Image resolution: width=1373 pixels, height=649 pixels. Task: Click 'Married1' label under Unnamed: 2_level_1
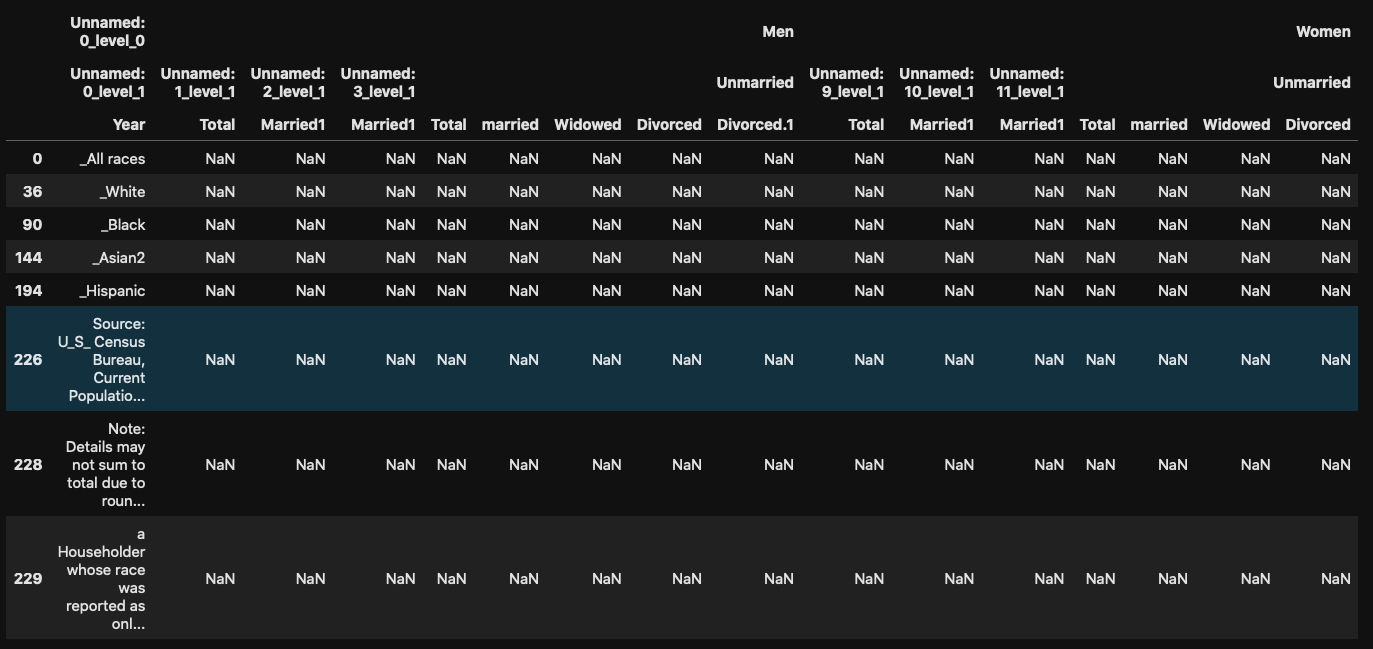293,124
